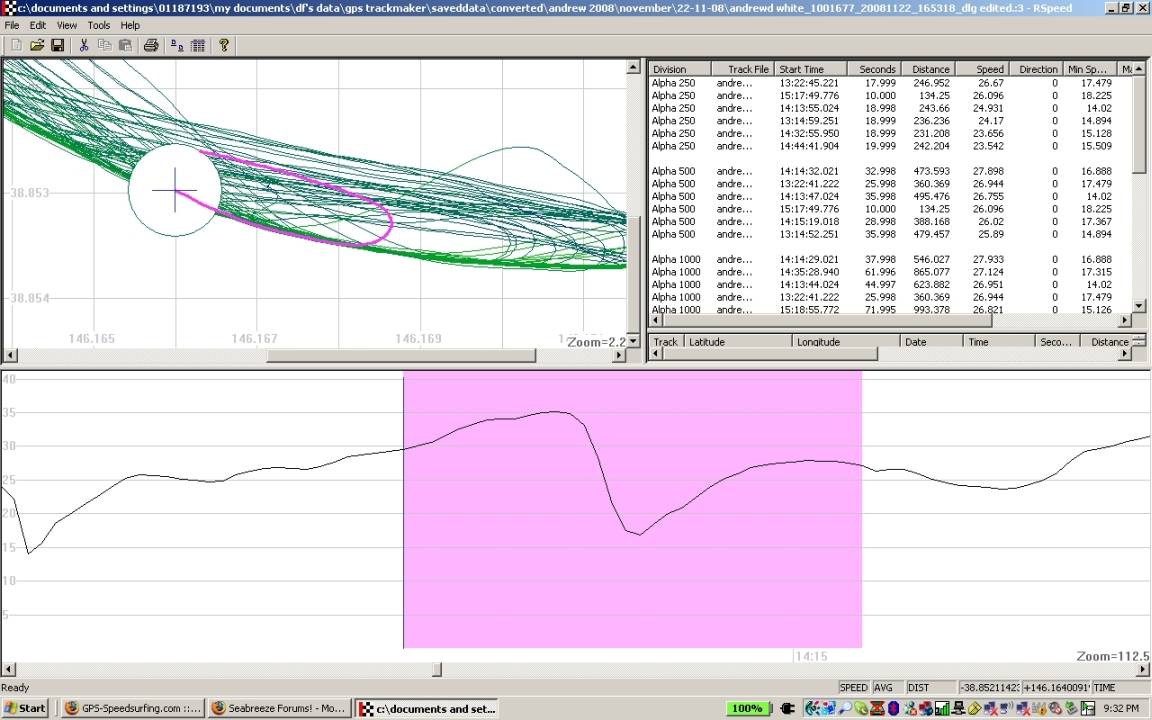Click the Print toolbar icon
The width and height of the screenshot is (1152, 720).
click(151, 45)
